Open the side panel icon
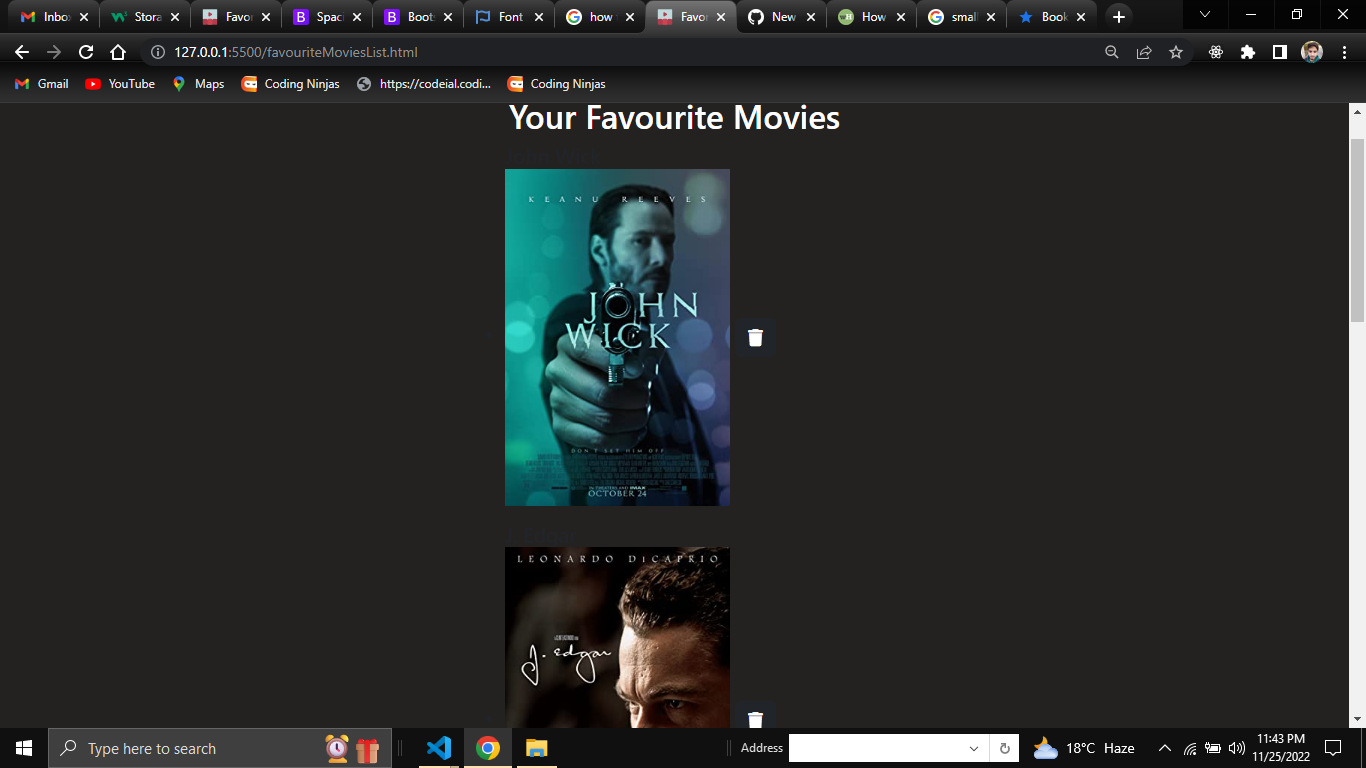Screen dimensions: 1366x768 coord(1280,51)
